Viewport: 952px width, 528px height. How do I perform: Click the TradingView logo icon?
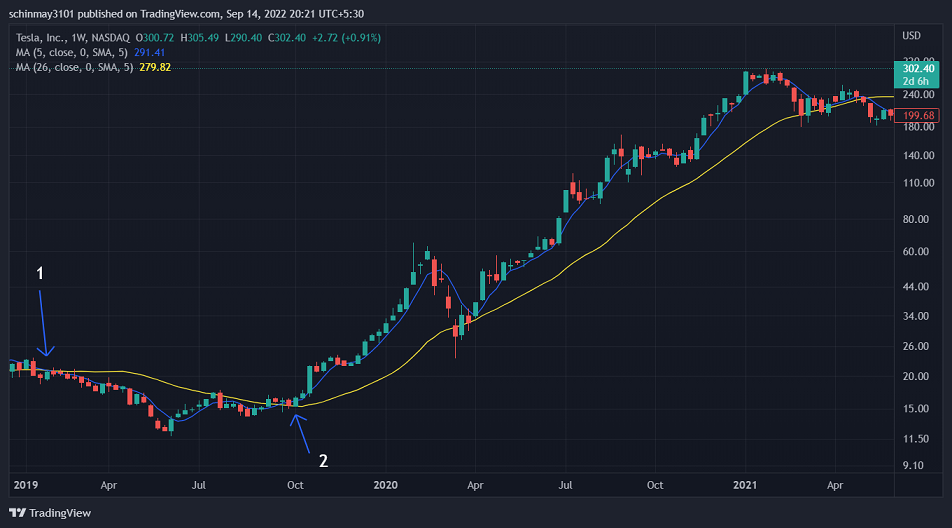point(18,513)
